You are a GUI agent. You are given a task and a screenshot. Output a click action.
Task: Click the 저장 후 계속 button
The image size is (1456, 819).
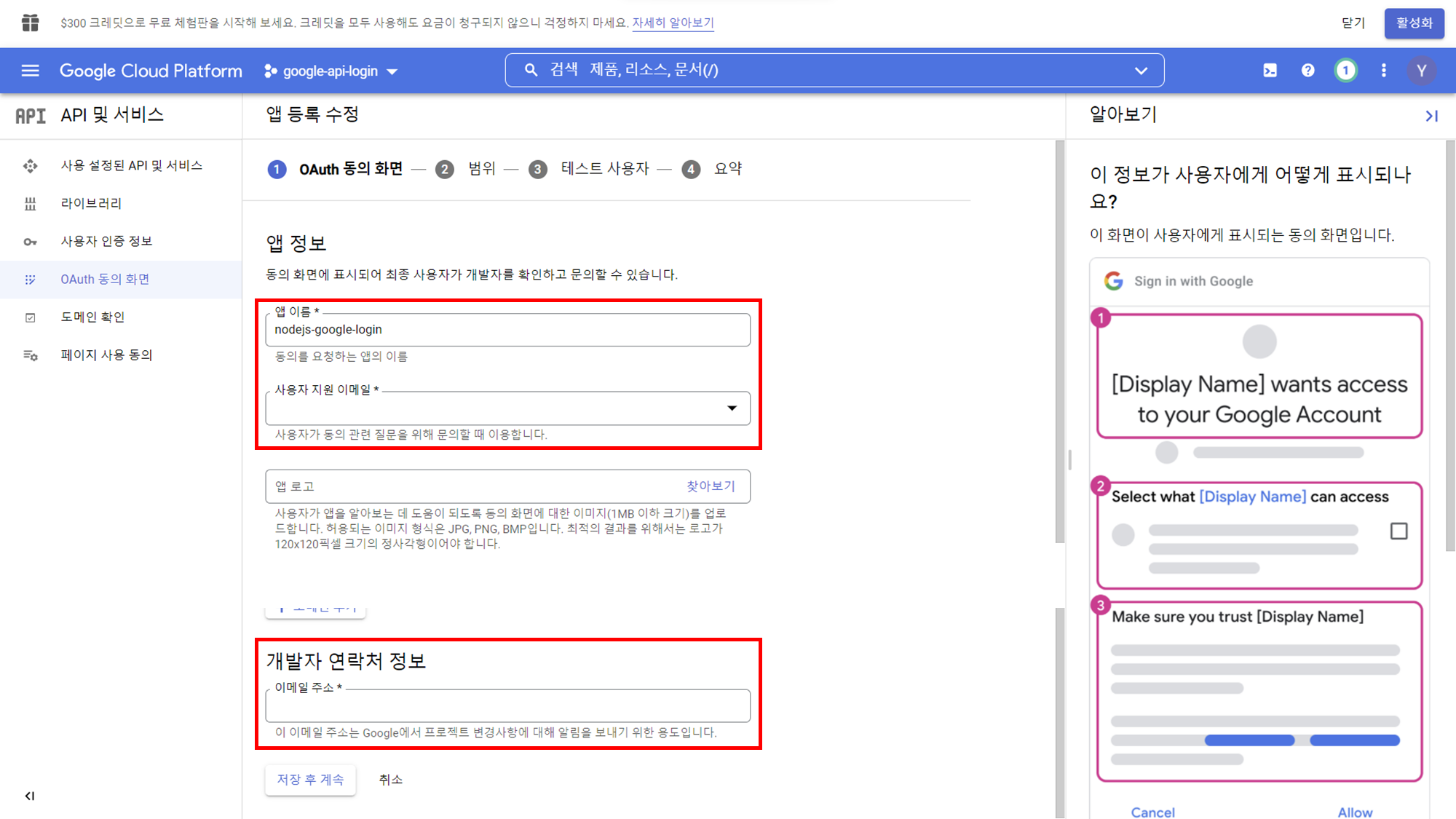(310, 780)
